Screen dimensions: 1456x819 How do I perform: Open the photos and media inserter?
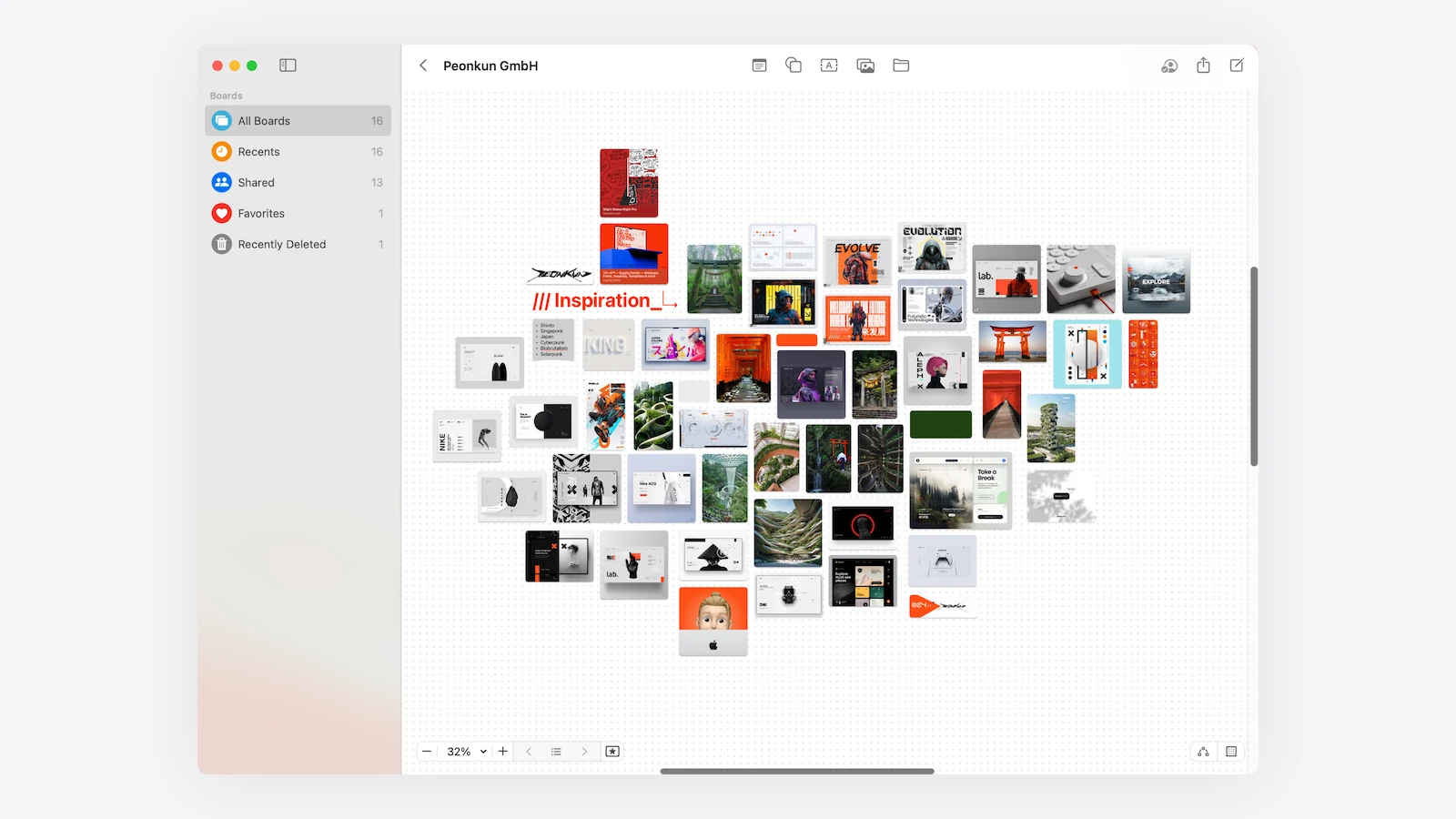865,66
